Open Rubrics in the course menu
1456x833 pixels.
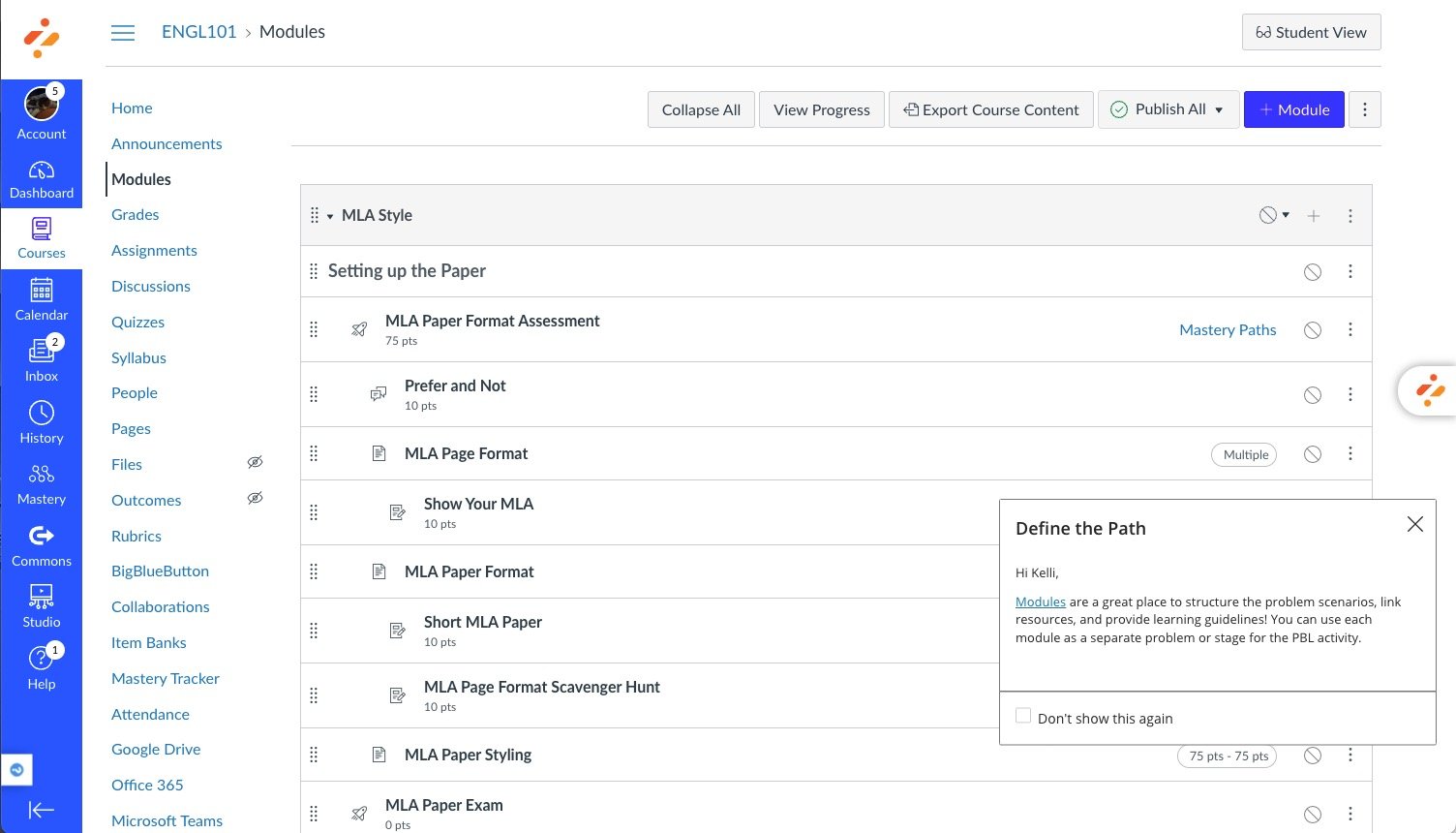[x=136, y=536]
